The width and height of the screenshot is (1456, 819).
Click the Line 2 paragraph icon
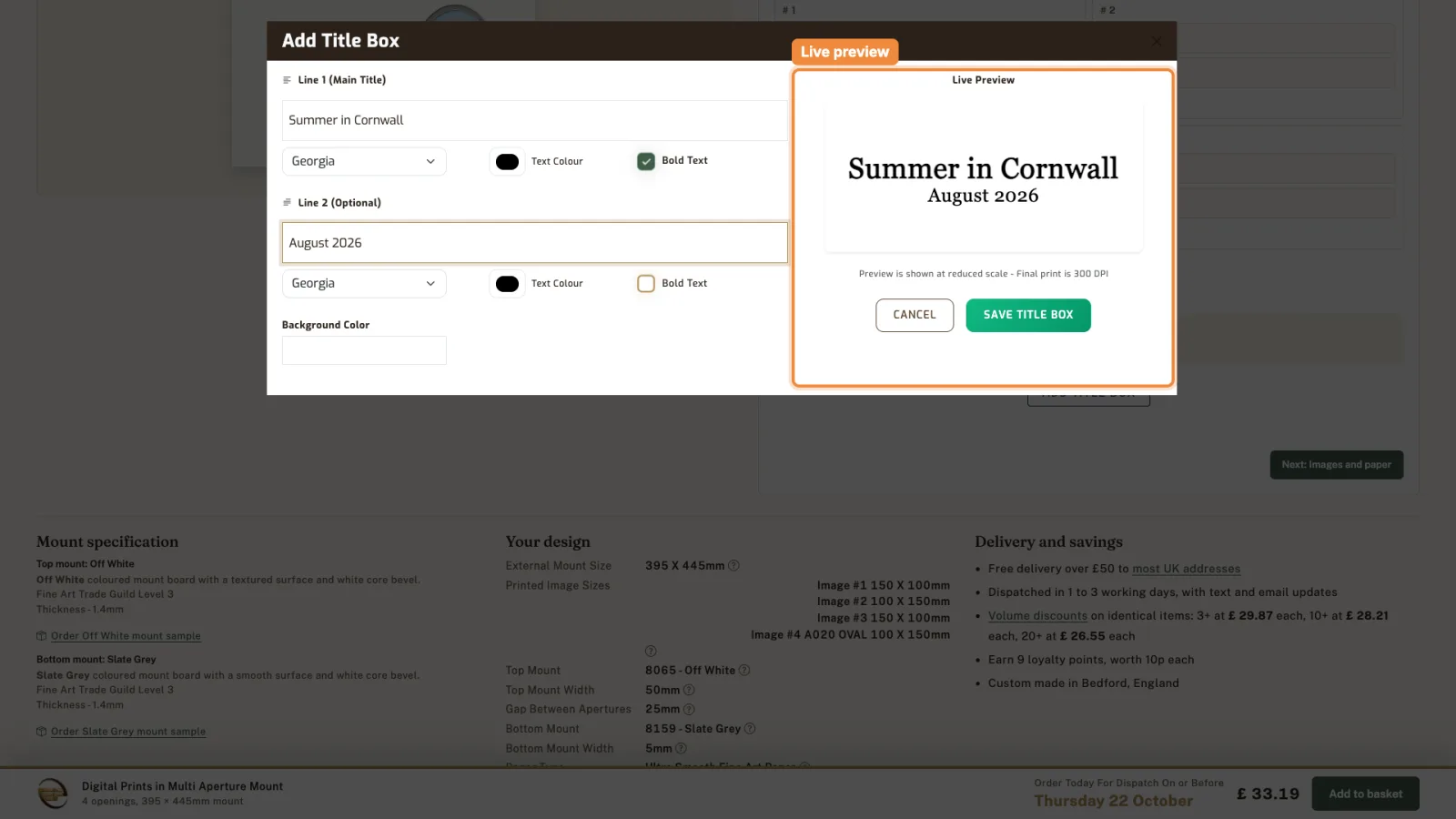(x=287, y=203)
